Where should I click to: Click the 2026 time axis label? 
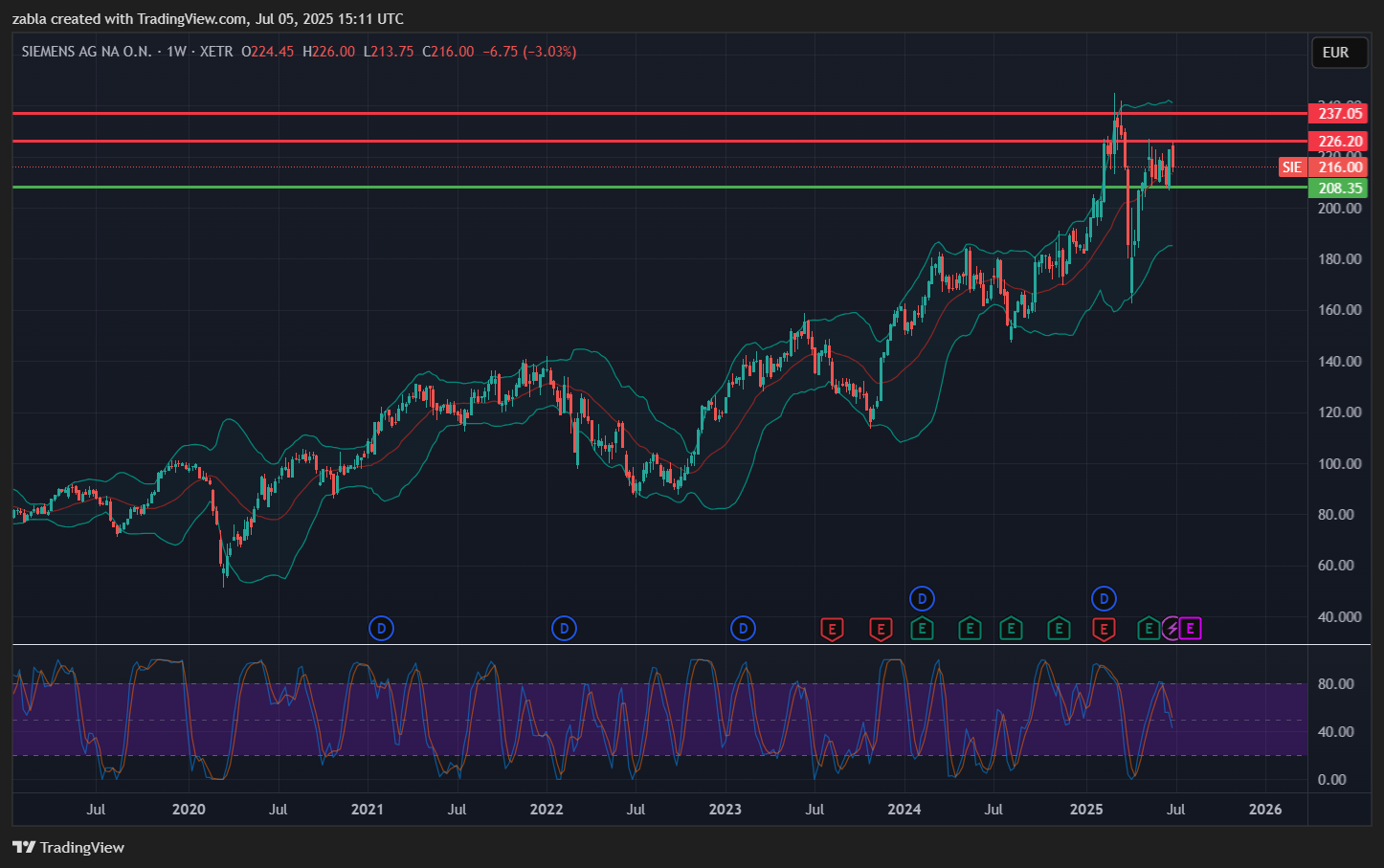pyautogui.click(x=1265, y=810)
